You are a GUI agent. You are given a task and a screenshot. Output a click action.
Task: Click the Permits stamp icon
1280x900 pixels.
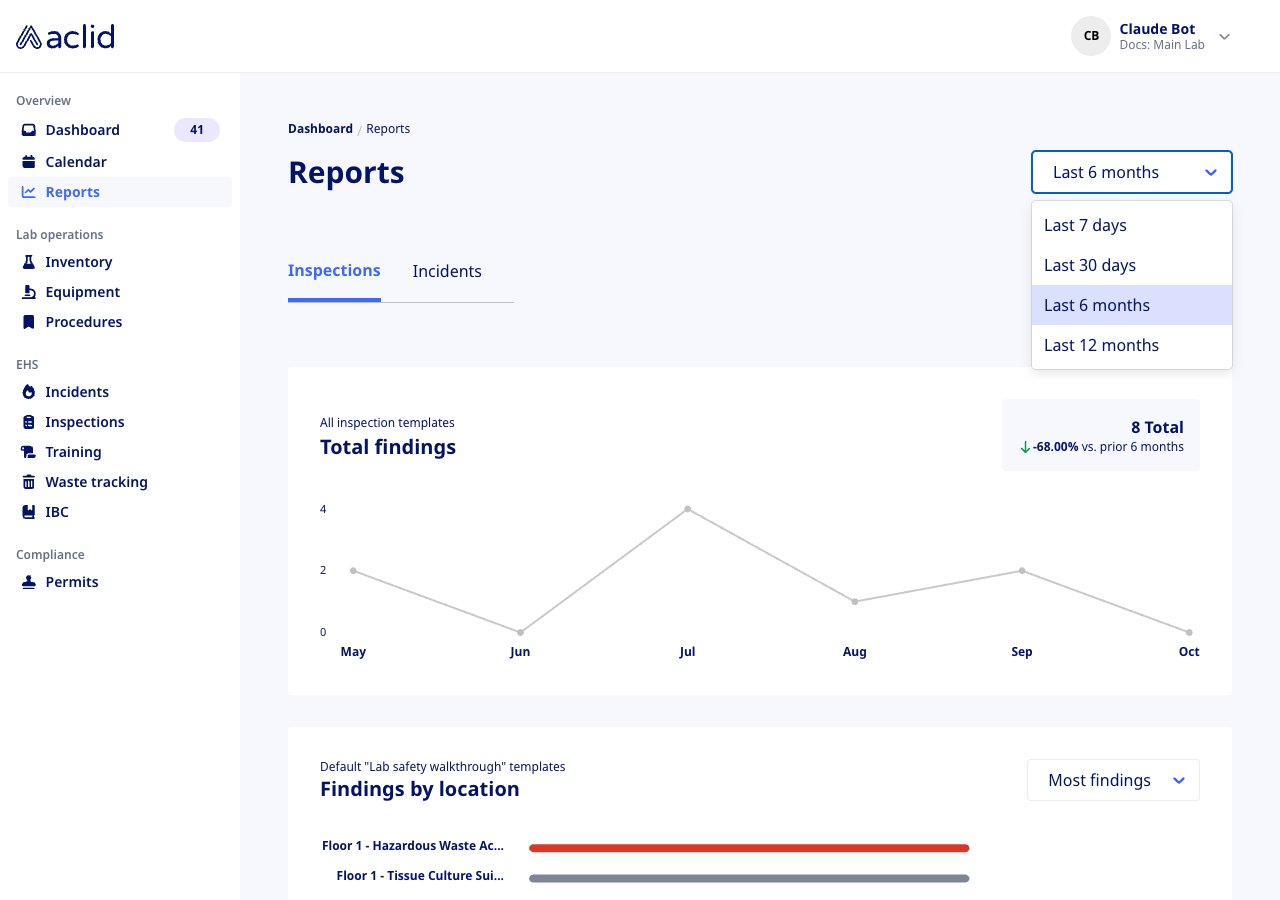coord(29,582)
